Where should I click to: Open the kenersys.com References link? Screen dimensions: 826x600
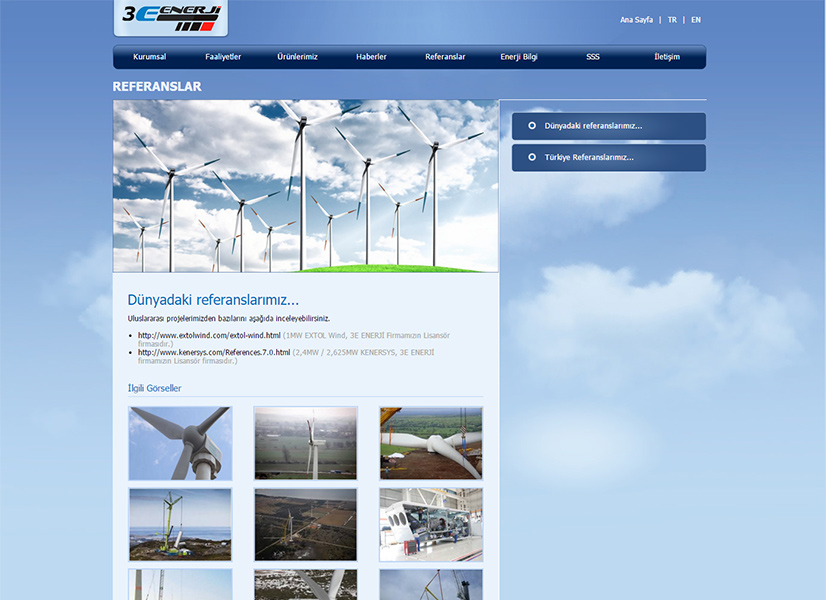click(214, 352)
